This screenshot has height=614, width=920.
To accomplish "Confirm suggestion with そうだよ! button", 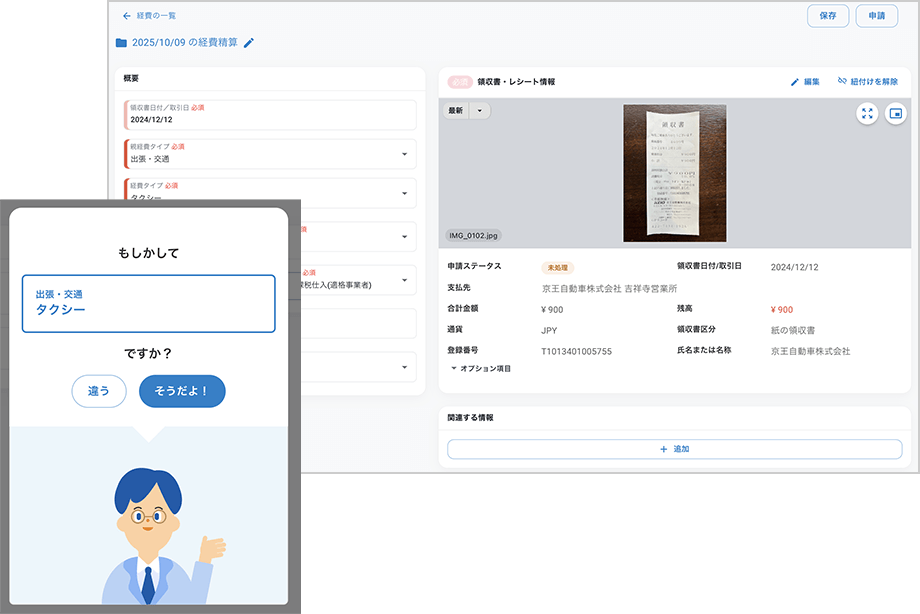I will [182, 391].
